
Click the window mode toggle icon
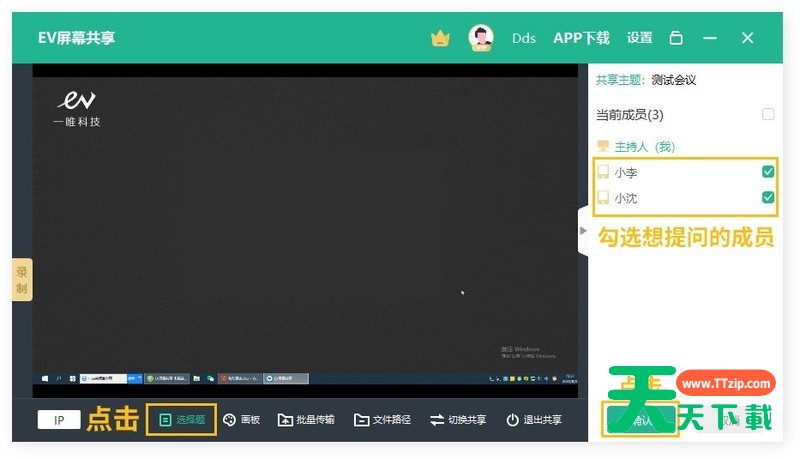click(x=676, y=38)
